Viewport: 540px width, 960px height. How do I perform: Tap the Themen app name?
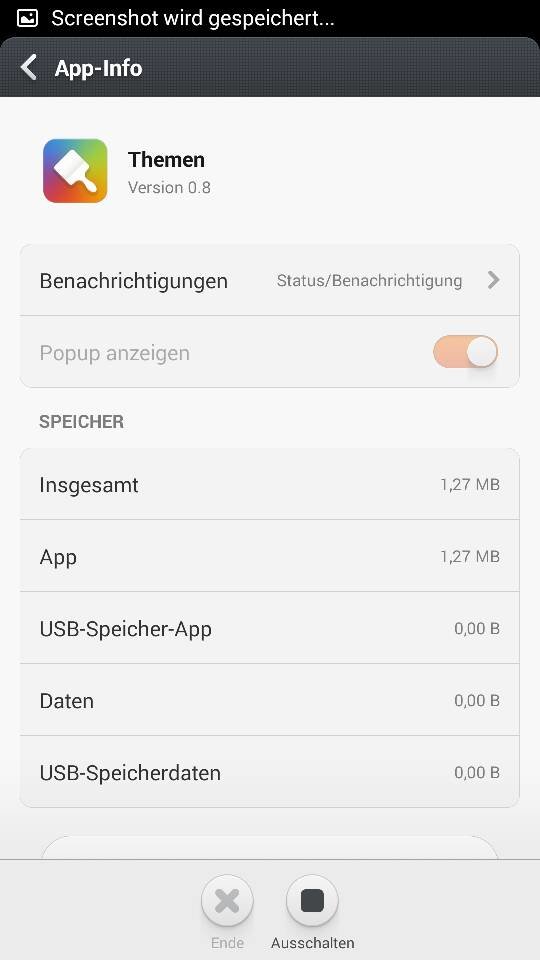pyautogui.click(x=167, y=160)
